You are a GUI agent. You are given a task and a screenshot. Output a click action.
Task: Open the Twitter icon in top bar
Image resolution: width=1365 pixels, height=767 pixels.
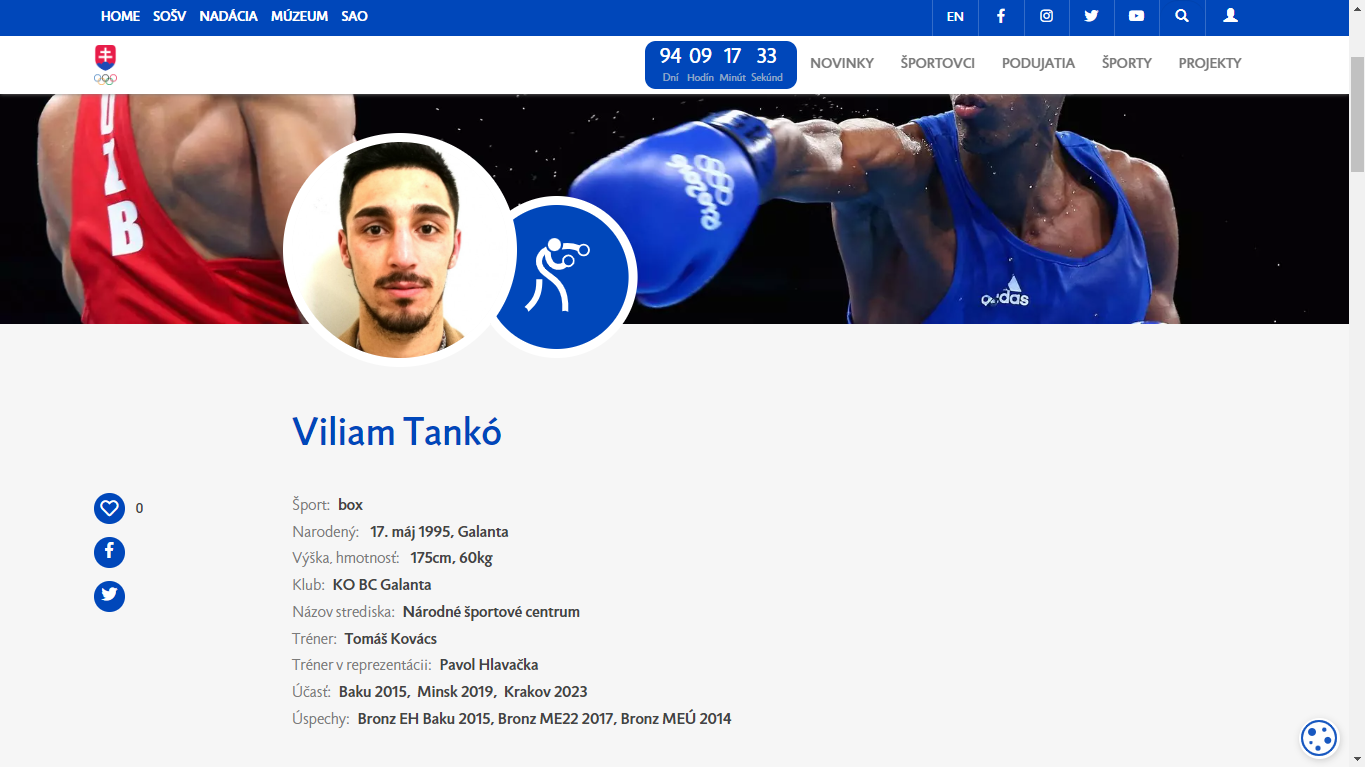pos(1092,16)
